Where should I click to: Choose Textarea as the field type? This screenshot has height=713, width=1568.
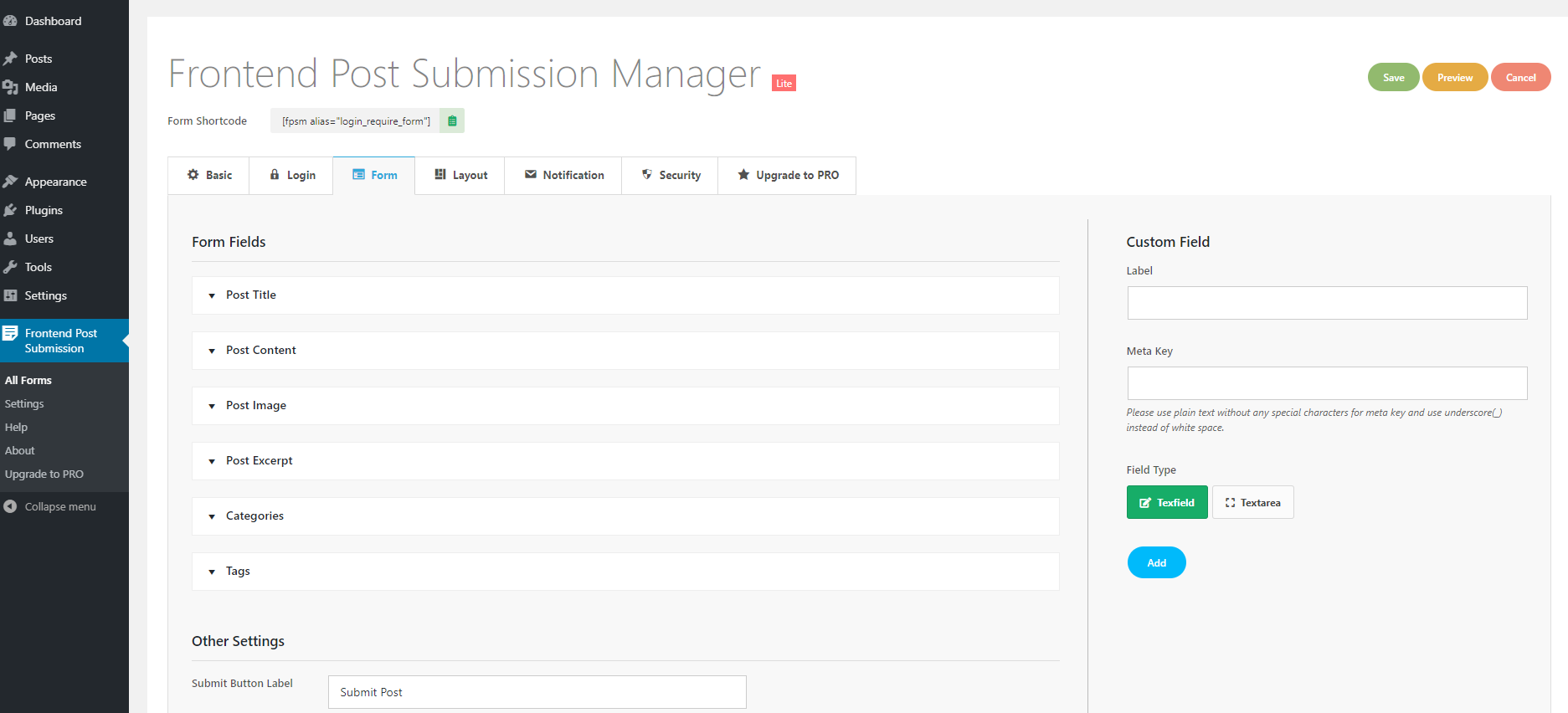point(1253,502)
